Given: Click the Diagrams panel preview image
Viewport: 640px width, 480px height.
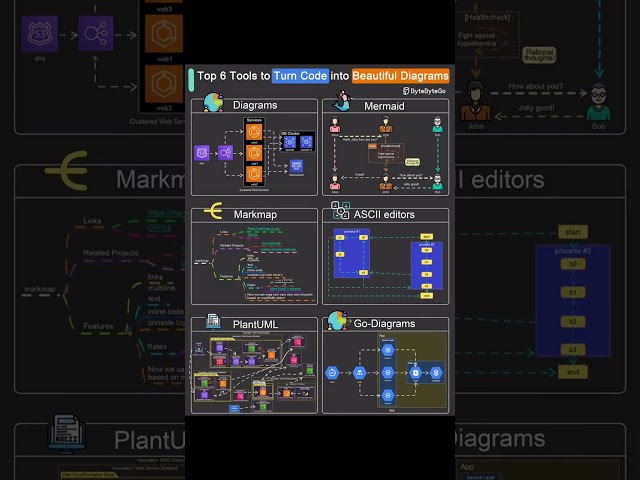Looking at the screenshot, I should (254, 154).
